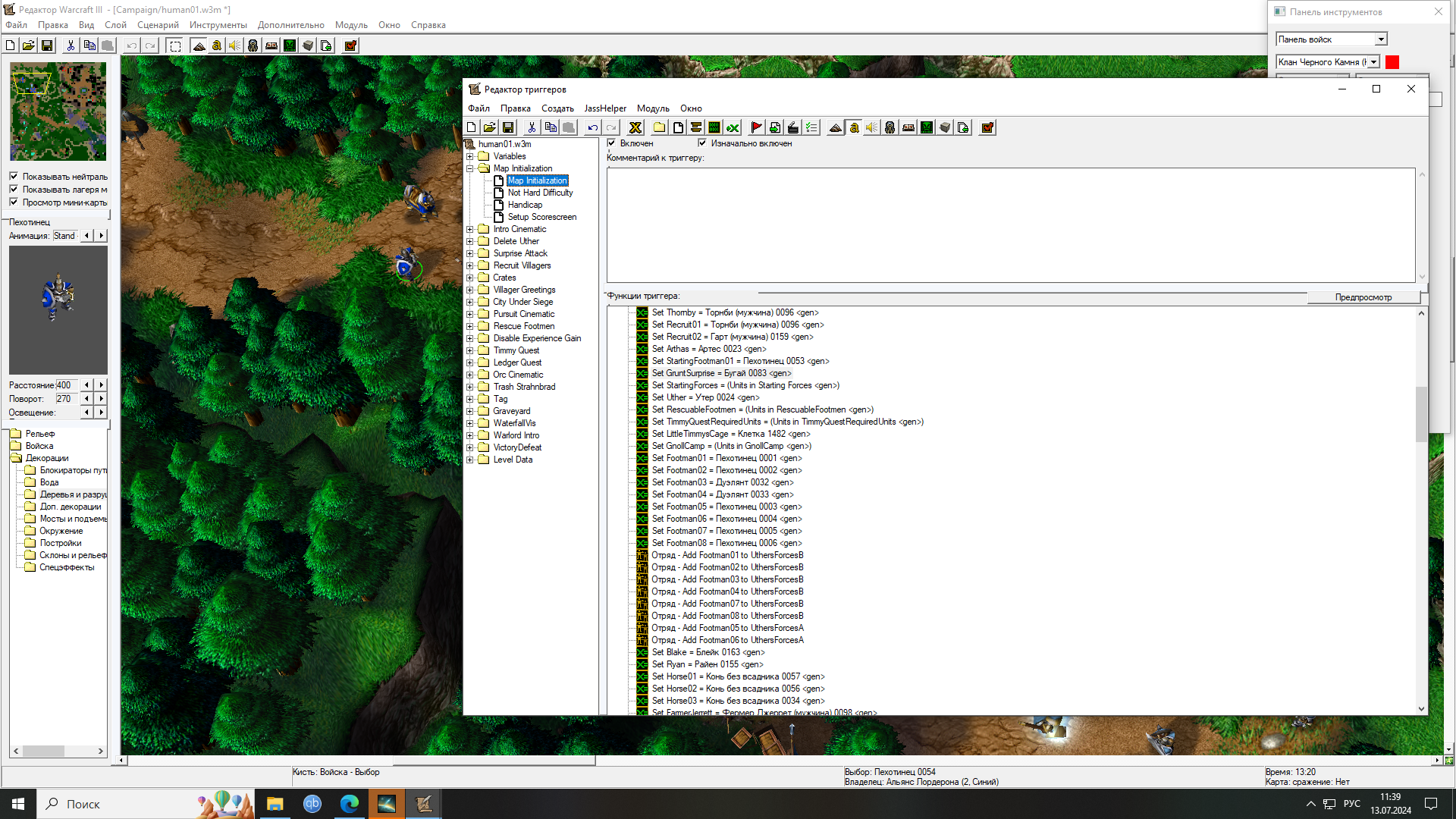The width and height of the screenshot is (1456, 819).
Task: Save map with floppy icon in main toolbar
Action: pos(47,45)
